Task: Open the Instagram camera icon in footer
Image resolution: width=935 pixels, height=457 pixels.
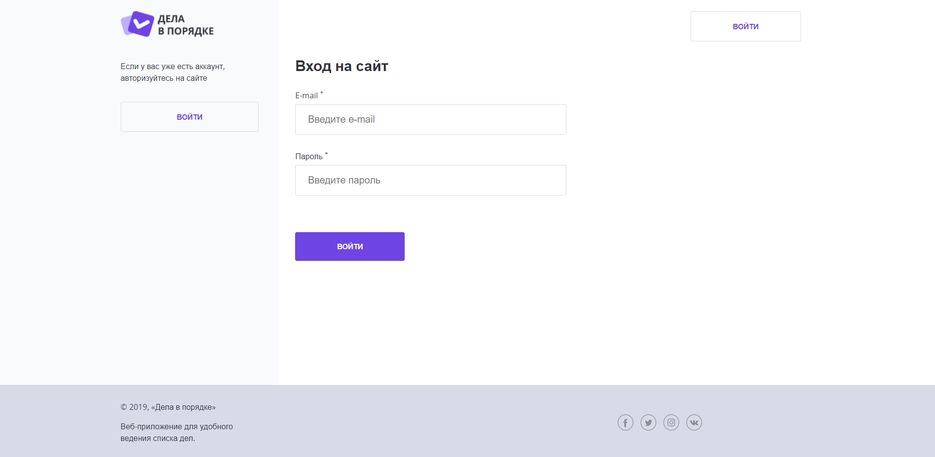Action: 671,423
